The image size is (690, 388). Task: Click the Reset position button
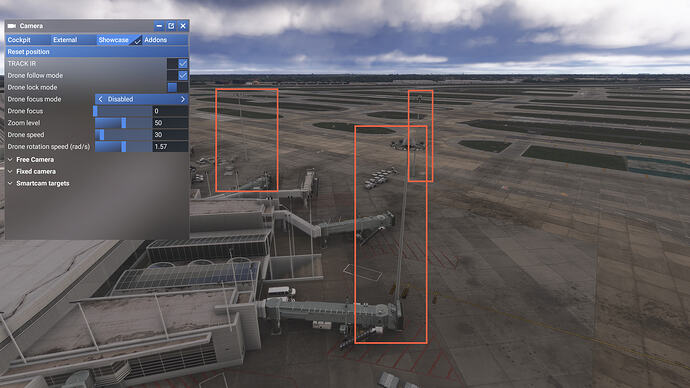pos(97,51)
